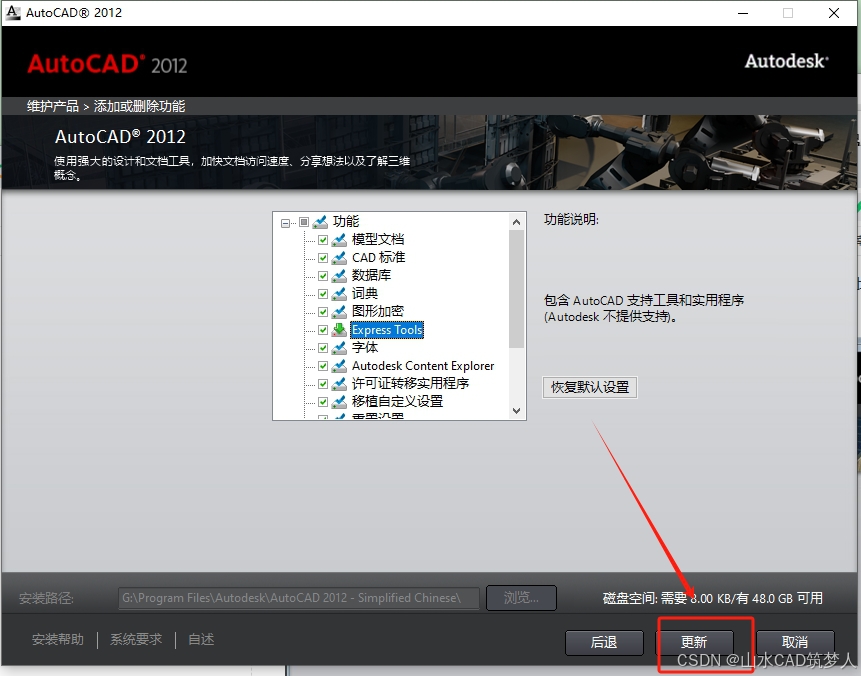Collapse the 功能 tree root node
Screen dimensions: 861x676
click(x=285, y=223)
